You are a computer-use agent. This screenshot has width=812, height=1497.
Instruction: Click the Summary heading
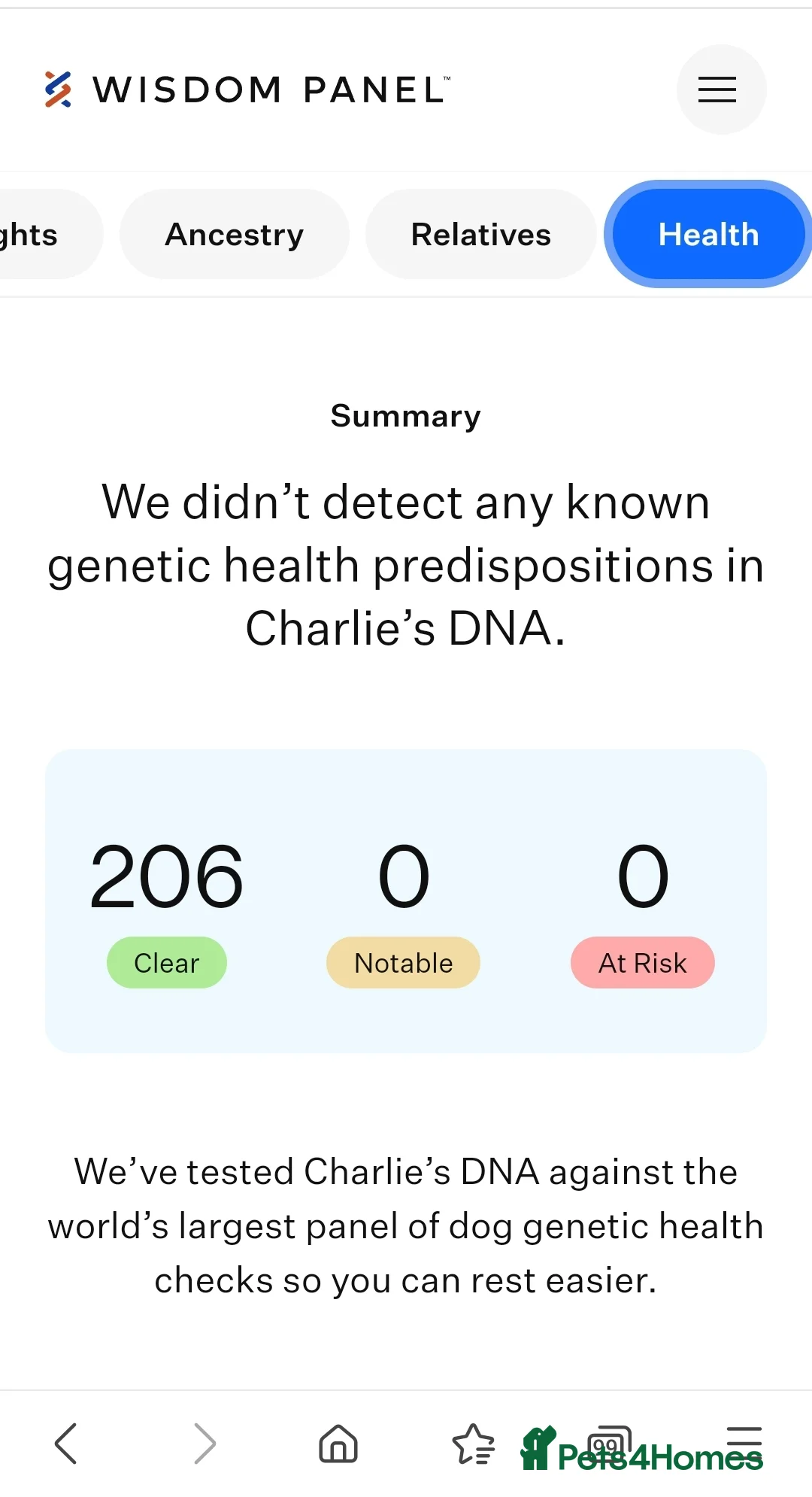pyautogui.click(x=405, y=416)
